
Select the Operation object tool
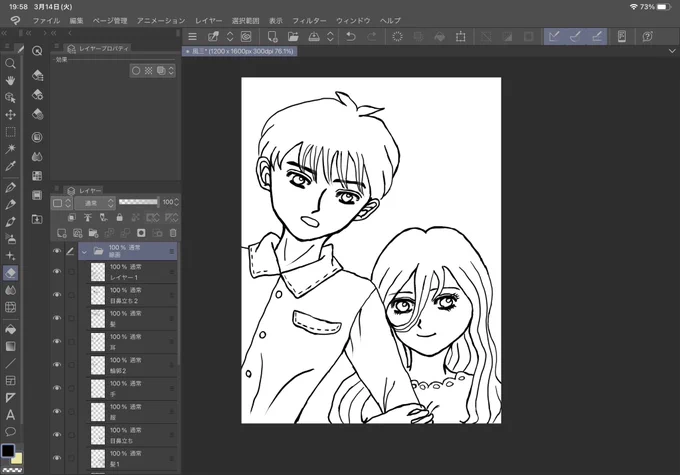[10, 98]
